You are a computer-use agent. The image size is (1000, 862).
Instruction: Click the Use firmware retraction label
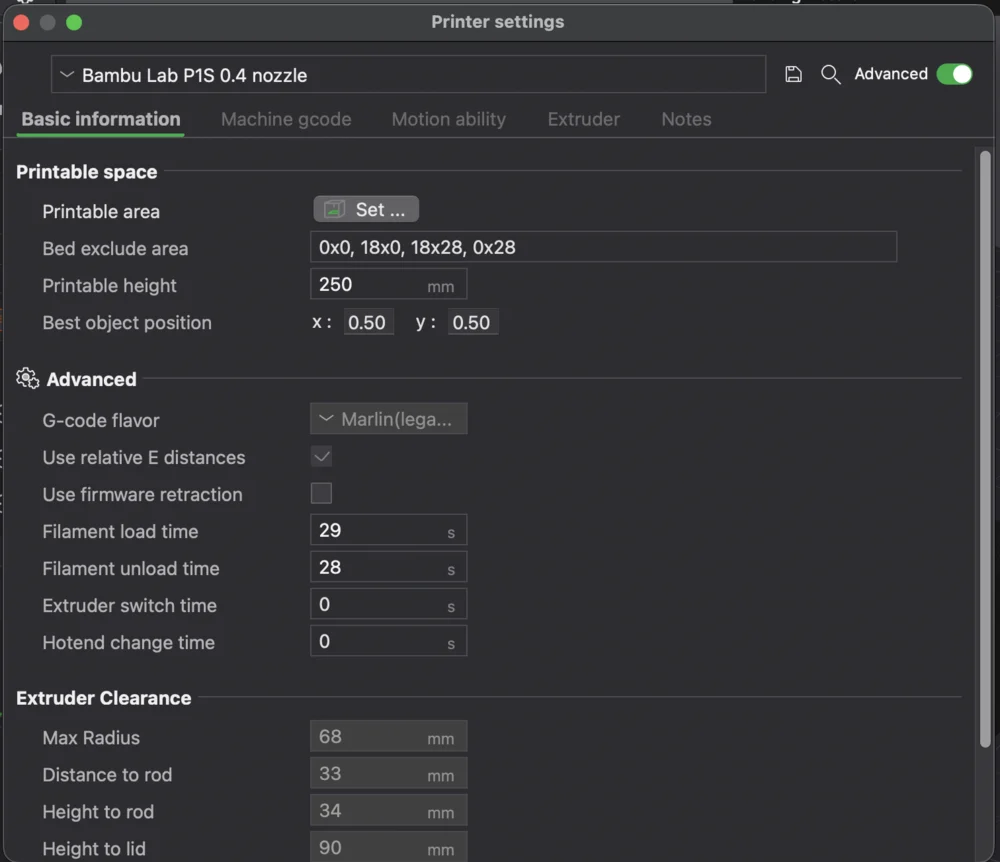[142, 495]
